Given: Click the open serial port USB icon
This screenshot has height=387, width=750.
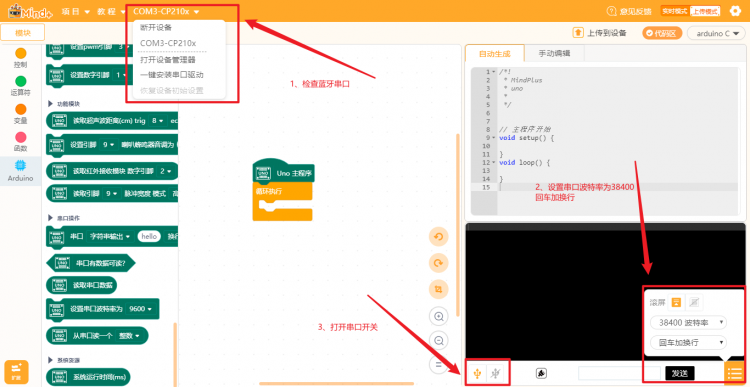Looking at the screenshot, I should [477, 373].
